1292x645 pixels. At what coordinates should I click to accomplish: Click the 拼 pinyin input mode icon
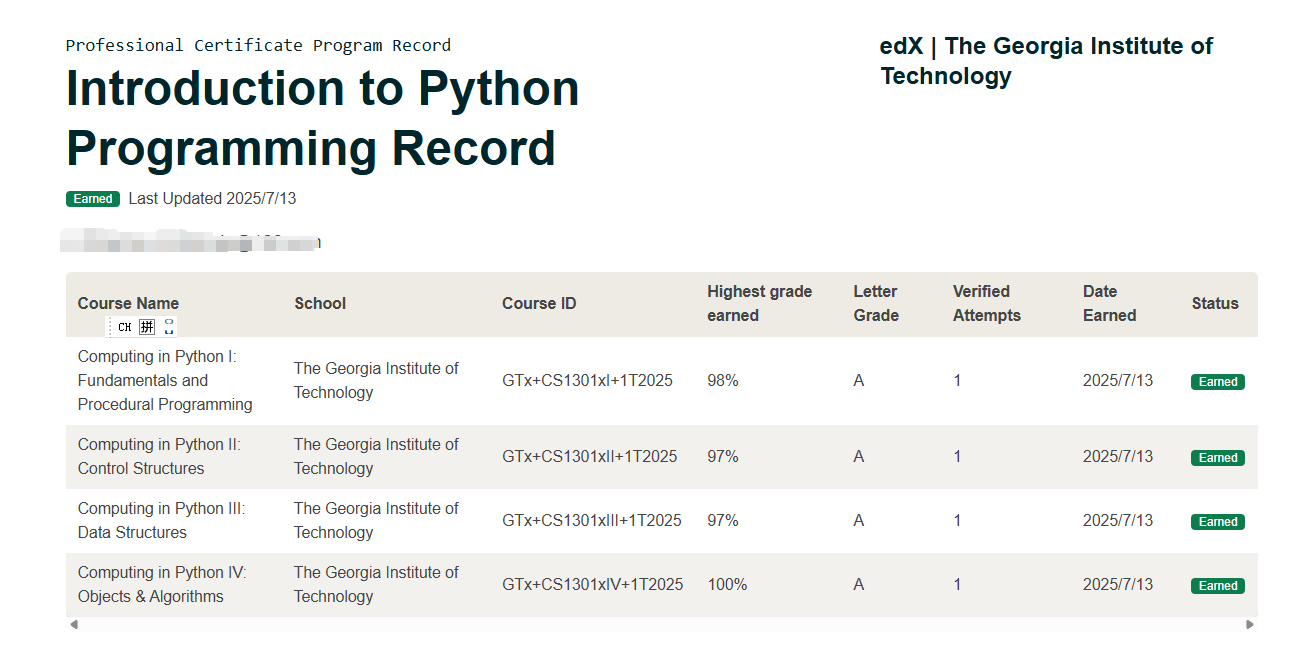point(147,327)
